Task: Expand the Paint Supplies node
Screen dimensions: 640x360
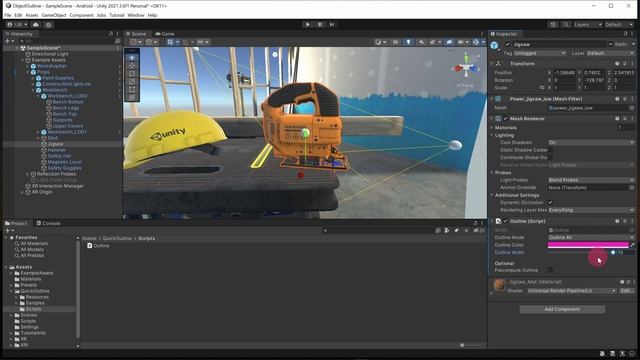Action: [33, 78]
